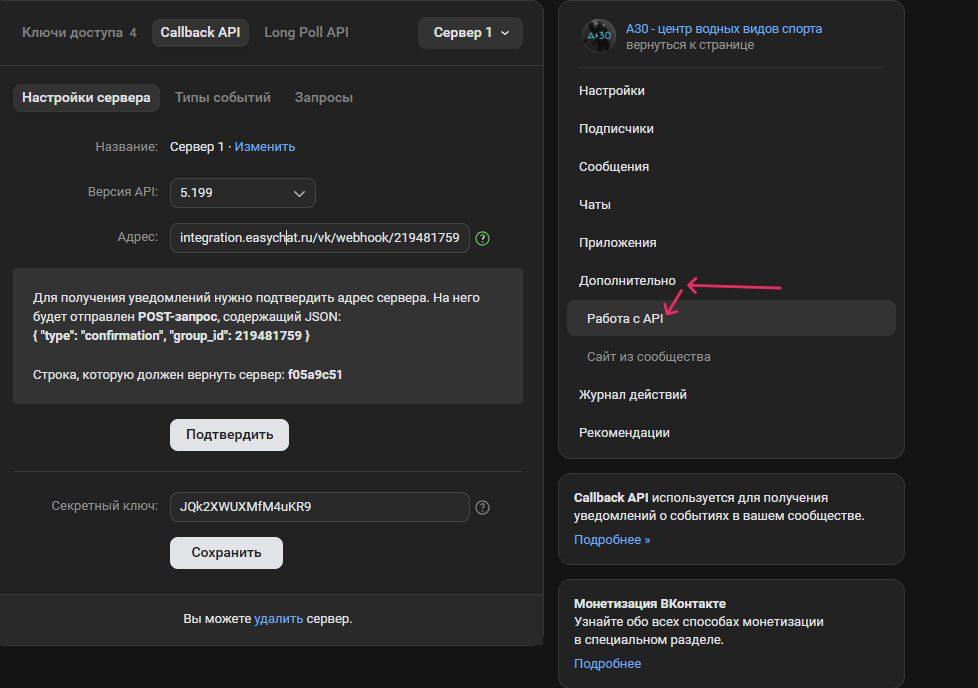Screen dimensions: 978x688
Task: Click the A30 community avatar
Action: click(598, 36)
